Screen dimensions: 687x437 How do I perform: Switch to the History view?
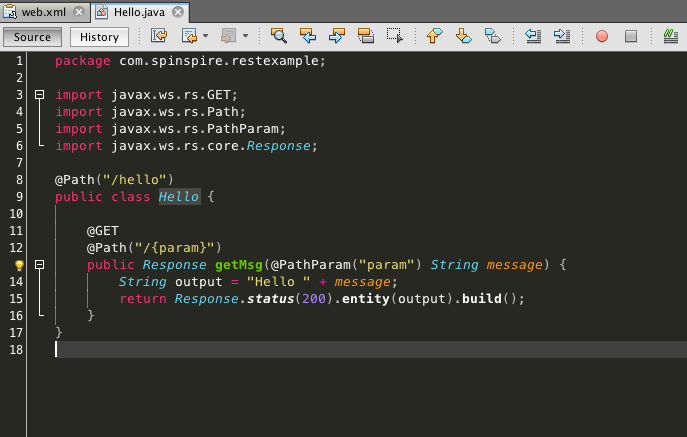click(x=99, y=37)
